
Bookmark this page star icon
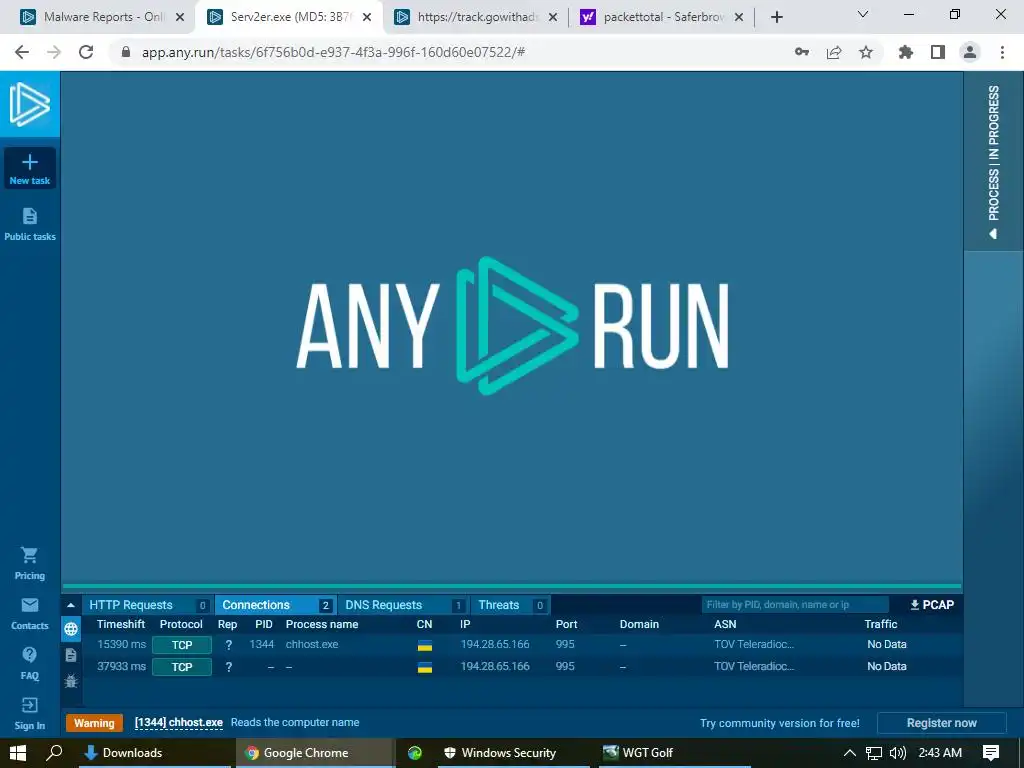pos(866,52)
